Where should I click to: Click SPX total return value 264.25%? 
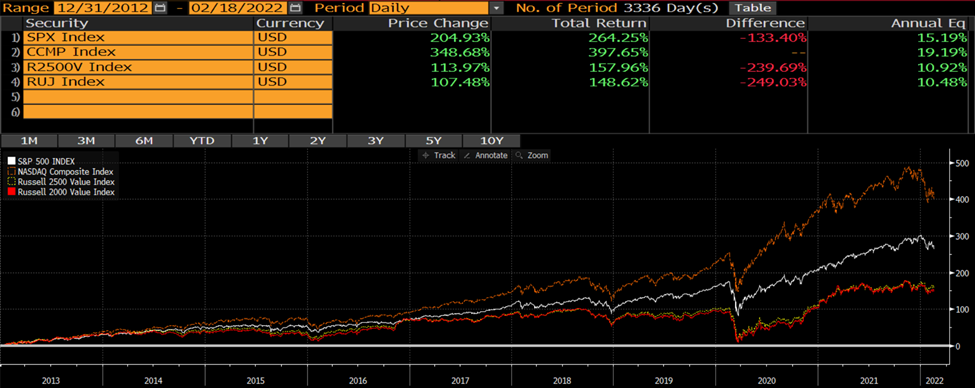pos(620,37)
